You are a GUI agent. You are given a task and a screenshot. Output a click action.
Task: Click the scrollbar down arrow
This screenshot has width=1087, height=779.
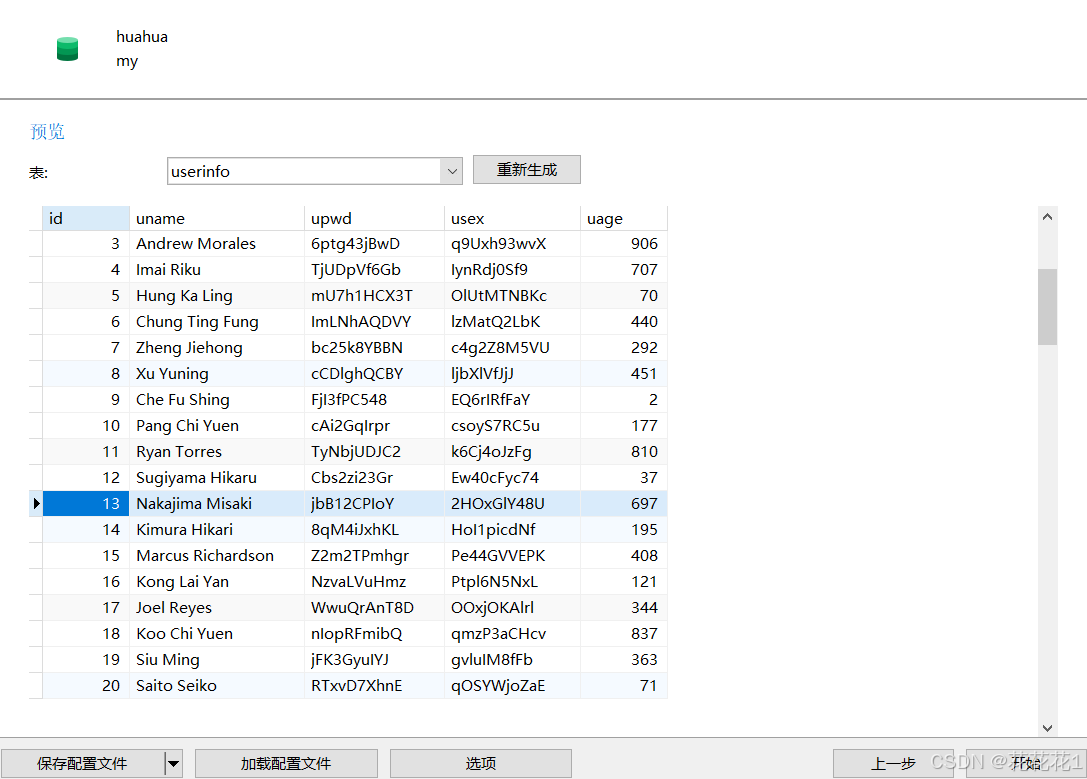point(1047,728)
